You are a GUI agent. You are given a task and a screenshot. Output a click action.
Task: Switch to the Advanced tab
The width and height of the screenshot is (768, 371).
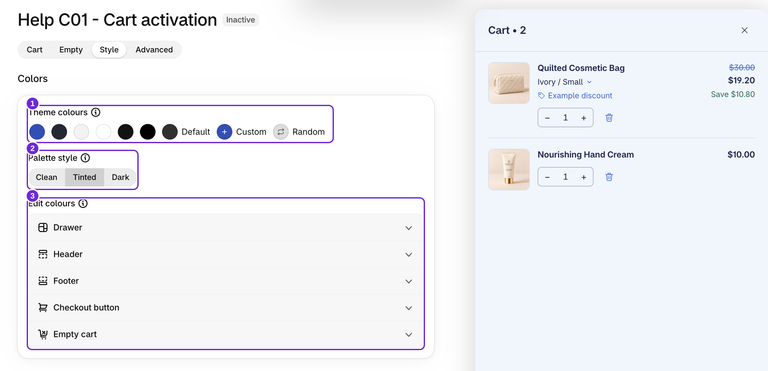[x=154, y=50]
